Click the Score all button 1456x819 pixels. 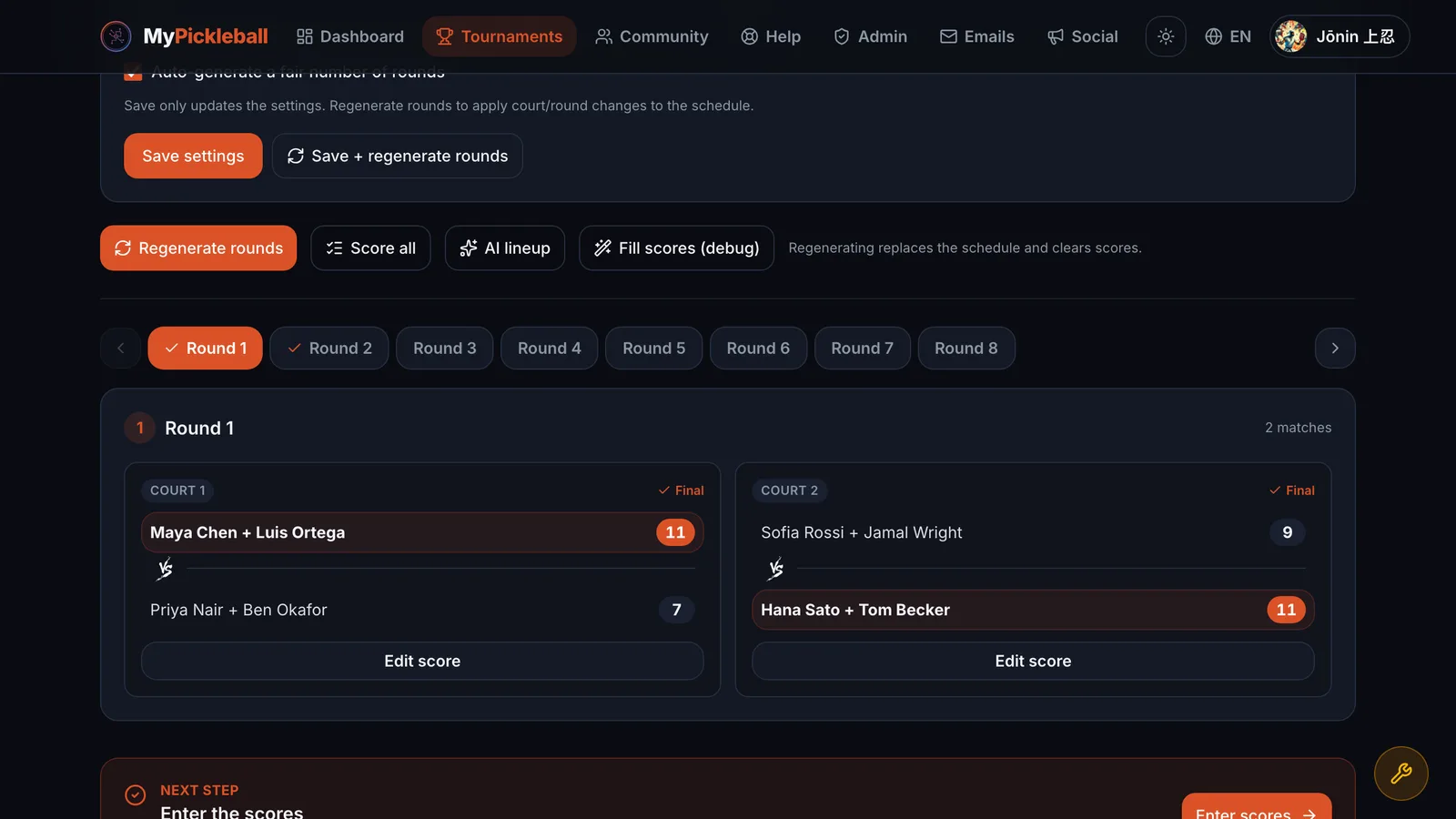click(x=370, y=248)
